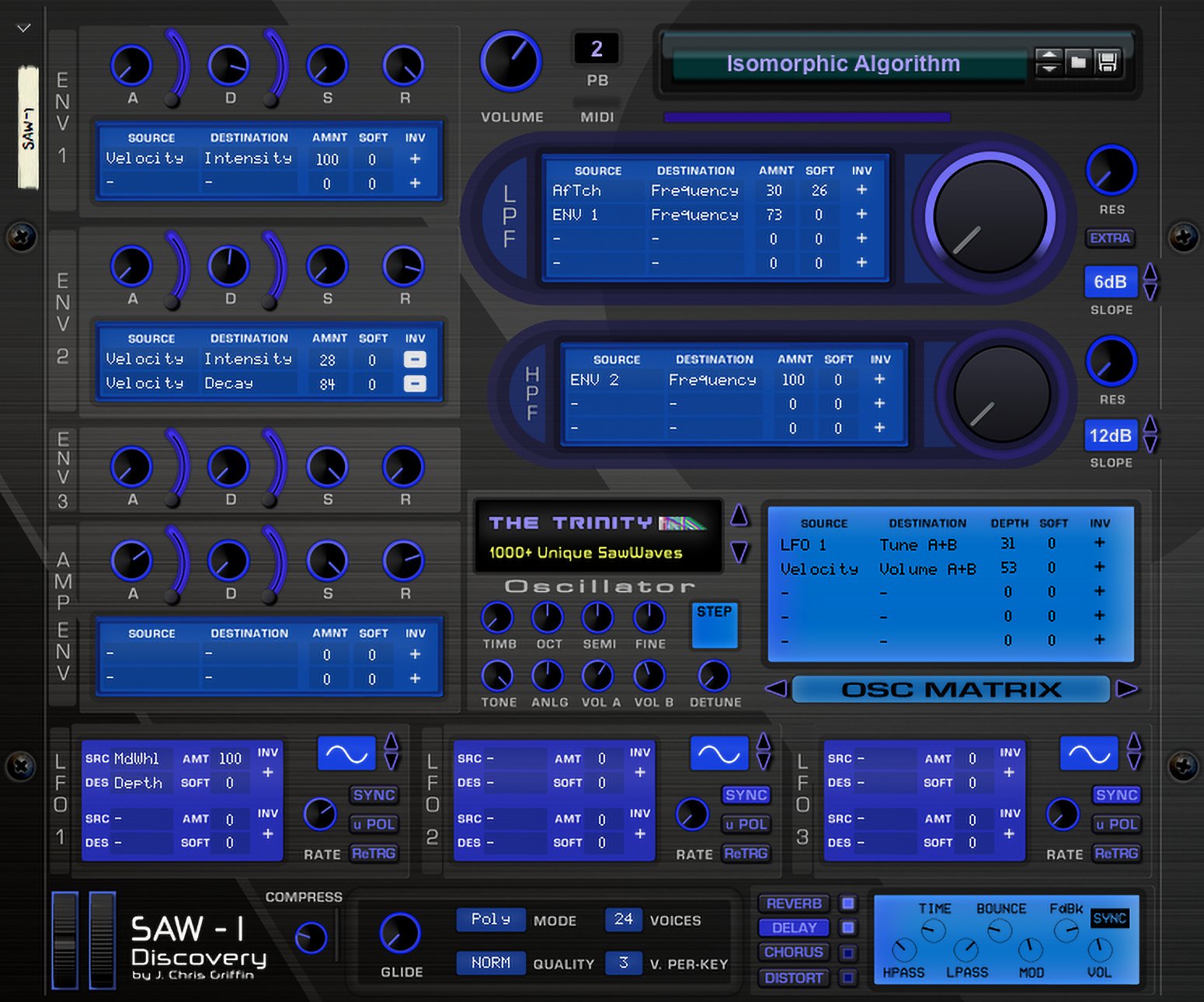Open the Poly mode selector
Image resolution: width=1204 pixels, height=1002 pixels.
coord(491,920)
